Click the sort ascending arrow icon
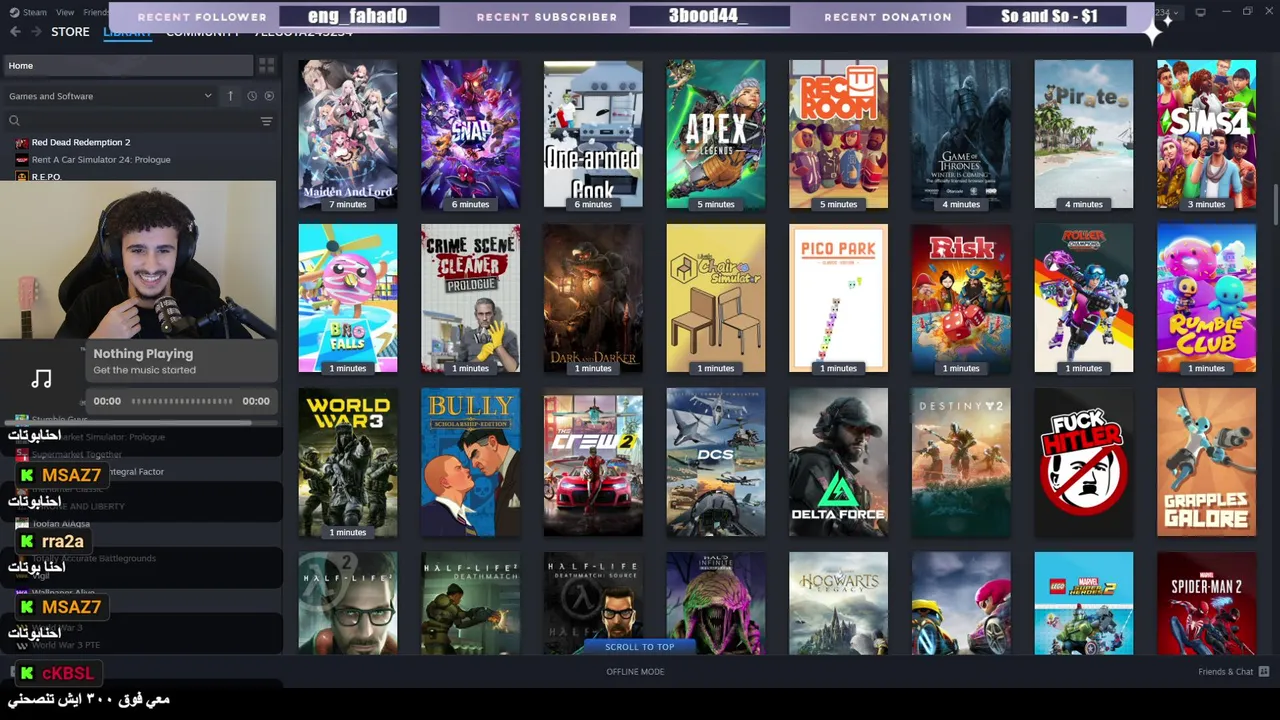 tap(230, 96)
